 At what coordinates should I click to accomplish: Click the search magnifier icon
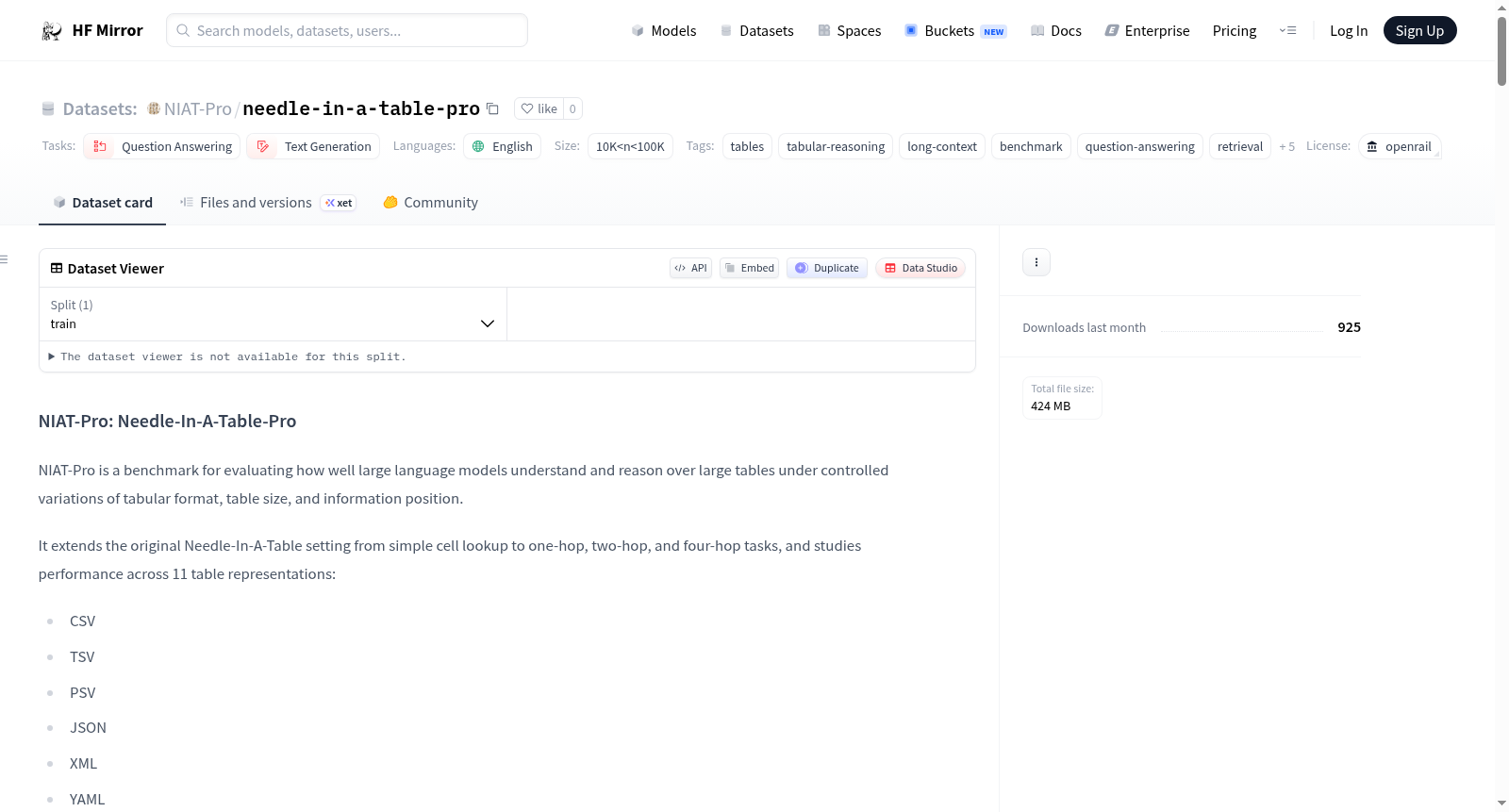[x=183, y=30]
